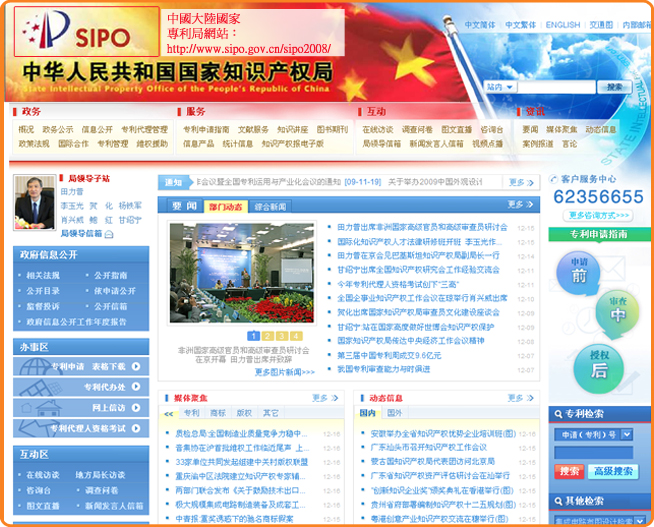Open 政策法规 menu link
The height and width of the screenshot is (527, 654).
34,144
